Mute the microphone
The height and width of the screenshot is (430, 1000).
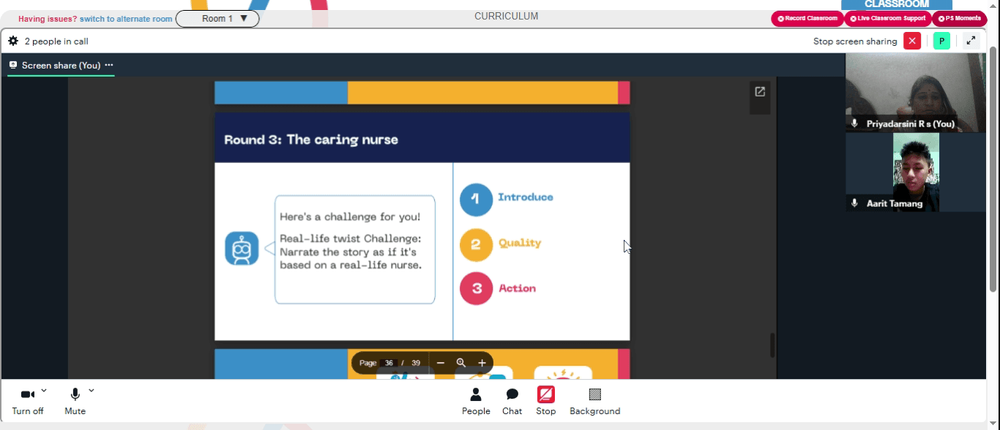point(75,402)
